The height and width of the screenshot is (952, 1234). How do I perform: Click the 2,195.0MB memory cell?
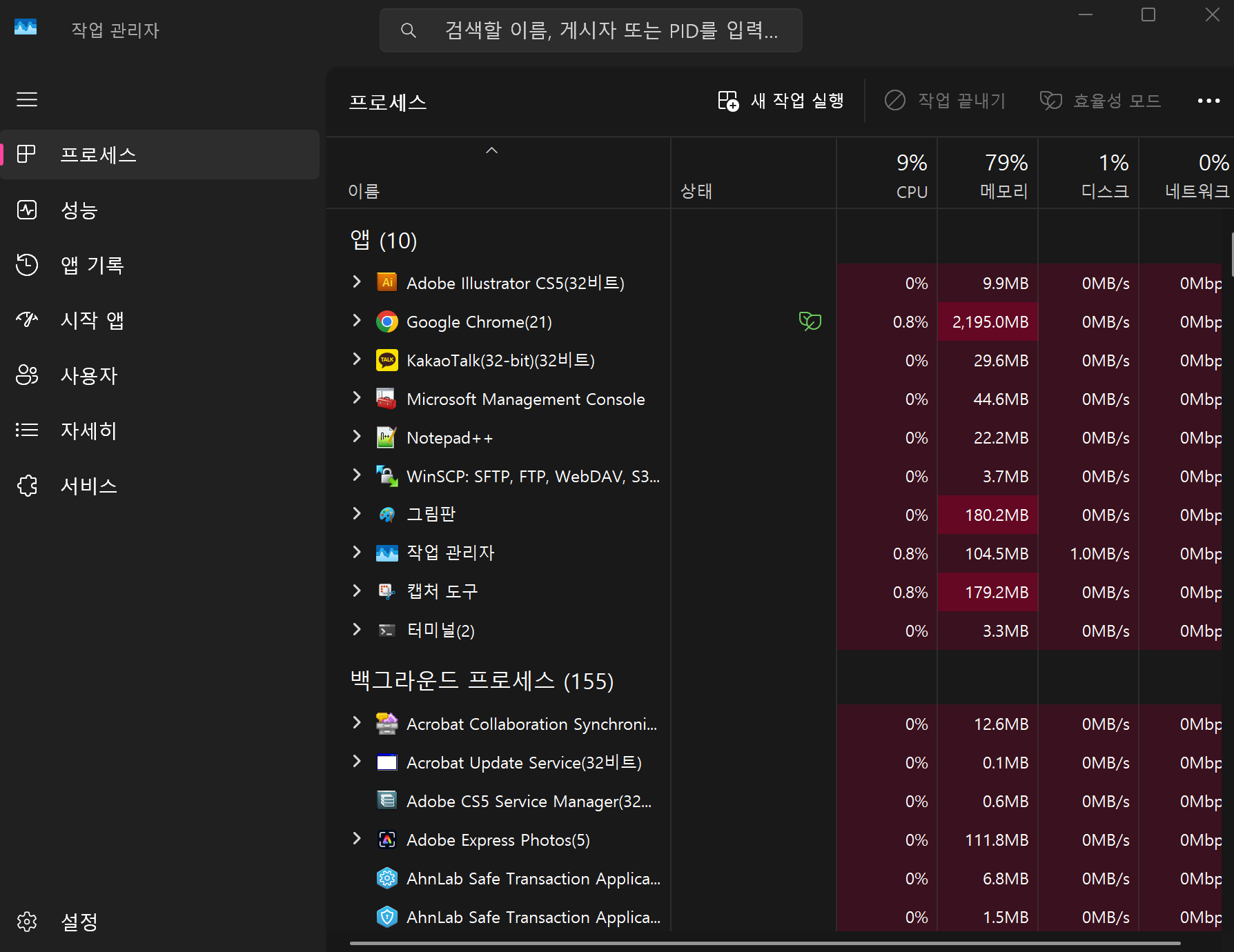click(988, 321)
